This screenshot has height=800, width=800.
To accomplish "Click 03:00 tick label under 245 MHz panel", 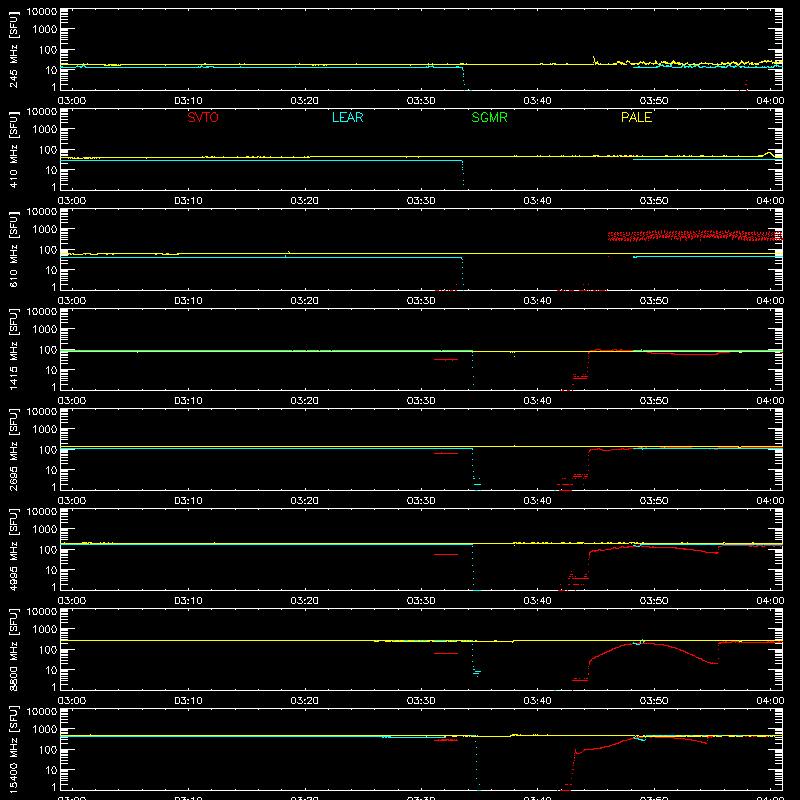I will point(72,101).
